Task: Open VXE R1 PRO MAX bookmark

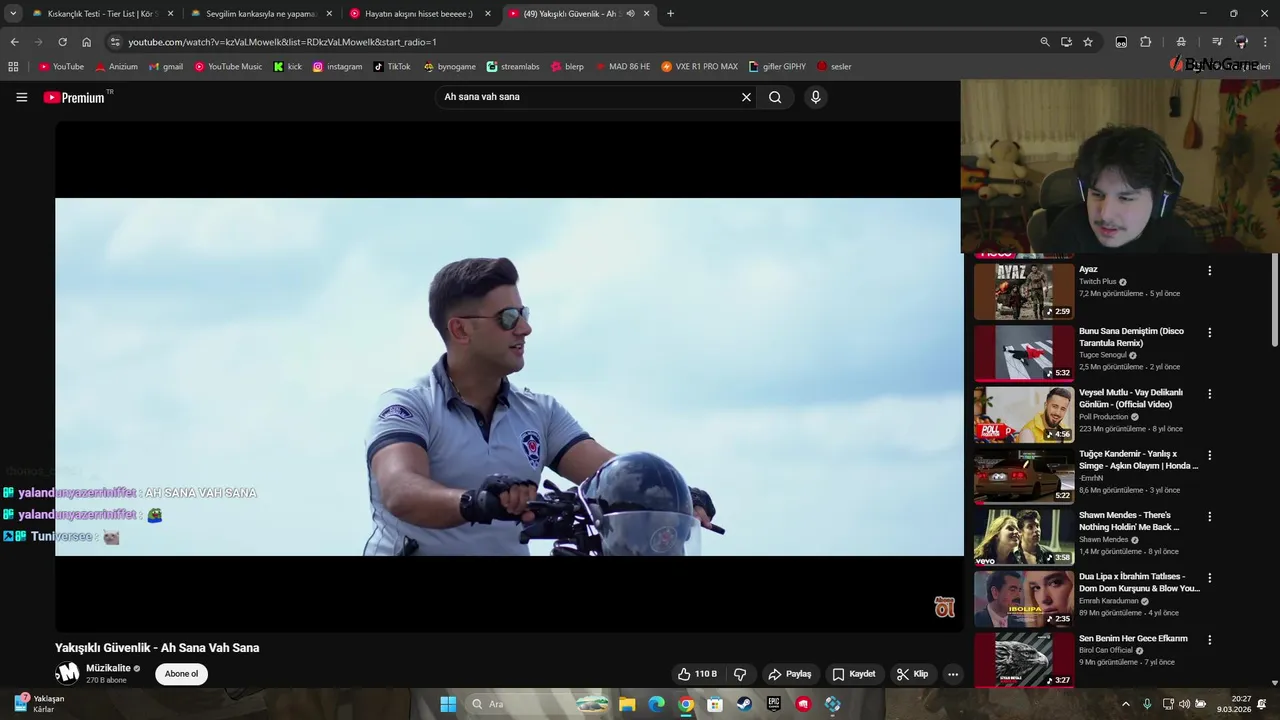Action: coord(699,67)
